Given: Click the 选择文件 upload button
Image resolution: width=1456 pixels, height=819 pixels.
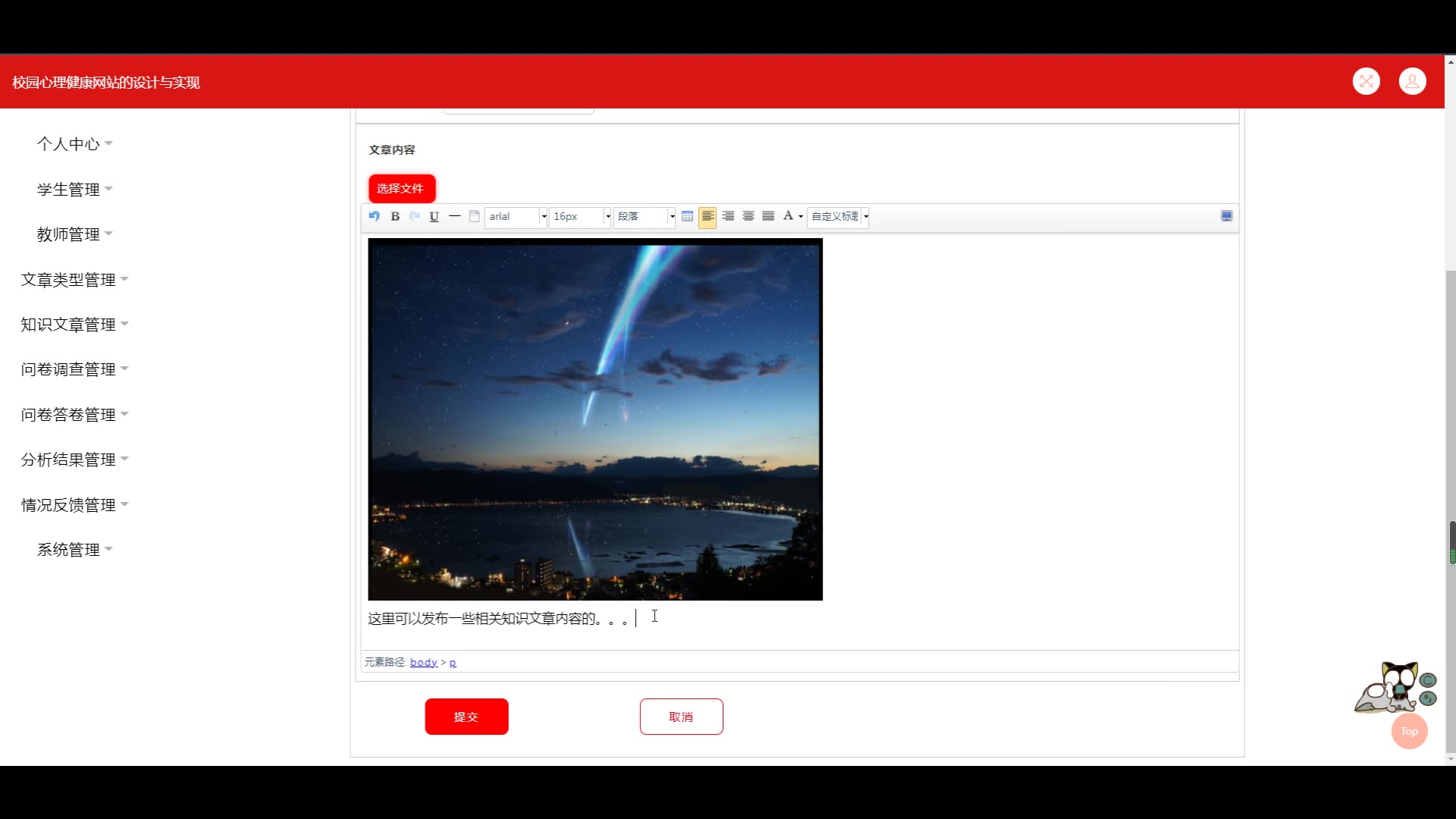Looking at the screenshot, I should point(402,189).
